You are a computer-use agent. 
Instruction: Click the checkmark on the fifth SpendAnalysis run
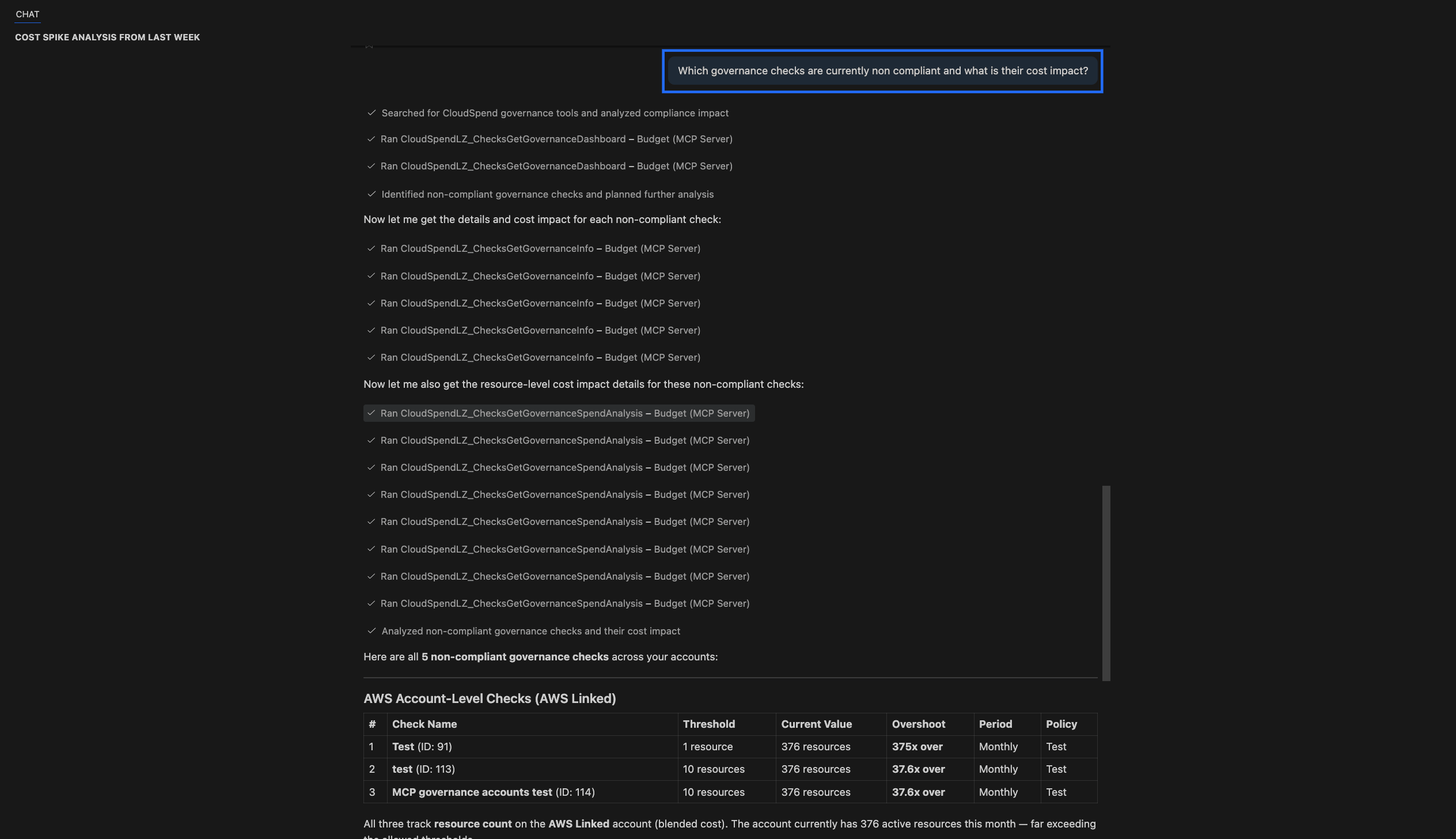371,521
